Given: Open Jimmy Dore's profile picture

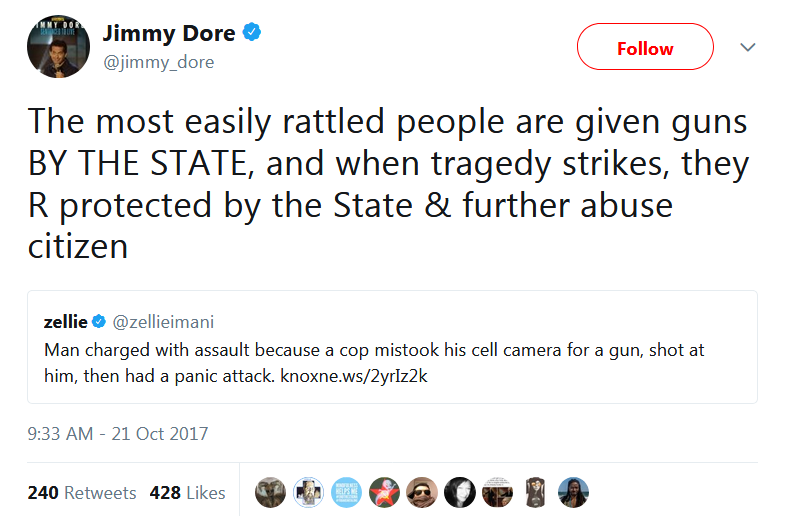Looking at the screenshot, I should point(59,47).
